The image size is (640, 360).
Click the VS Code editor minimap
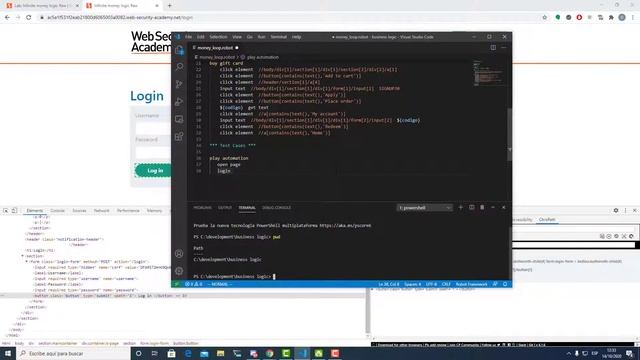tap(488, 73)
